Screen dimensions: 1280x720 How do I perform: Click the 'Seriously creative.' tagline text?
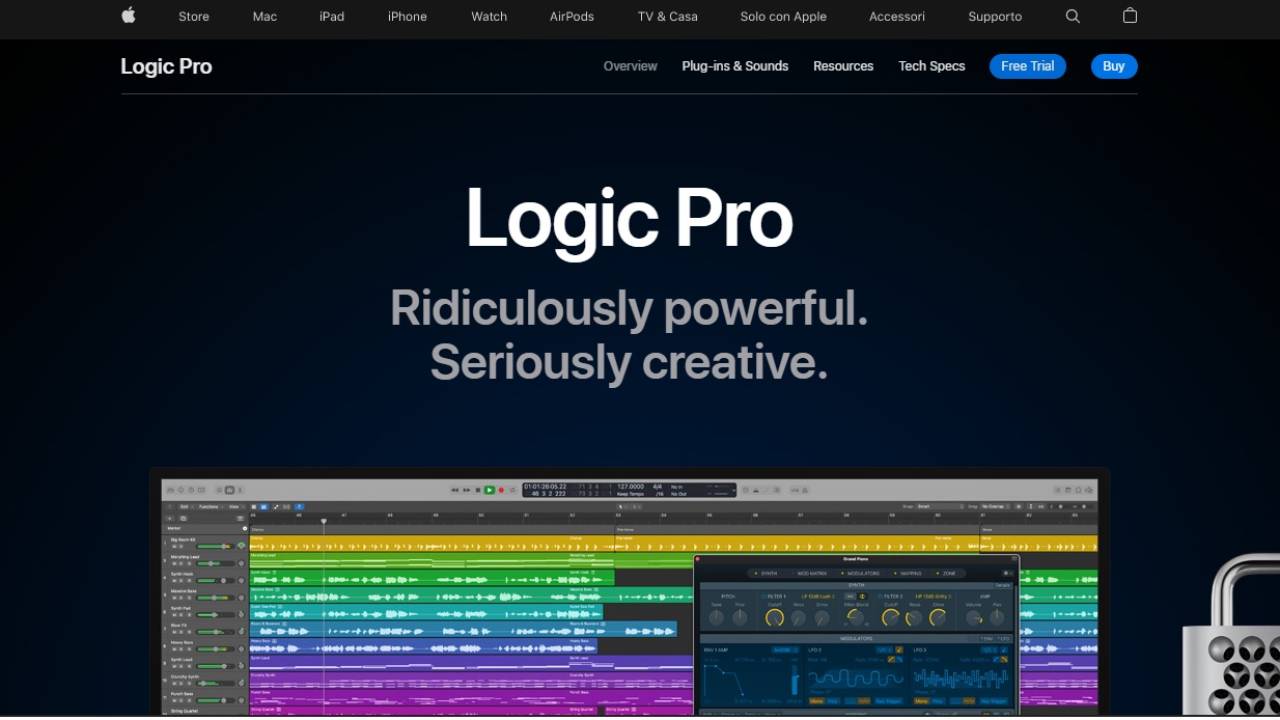[629, 362]
